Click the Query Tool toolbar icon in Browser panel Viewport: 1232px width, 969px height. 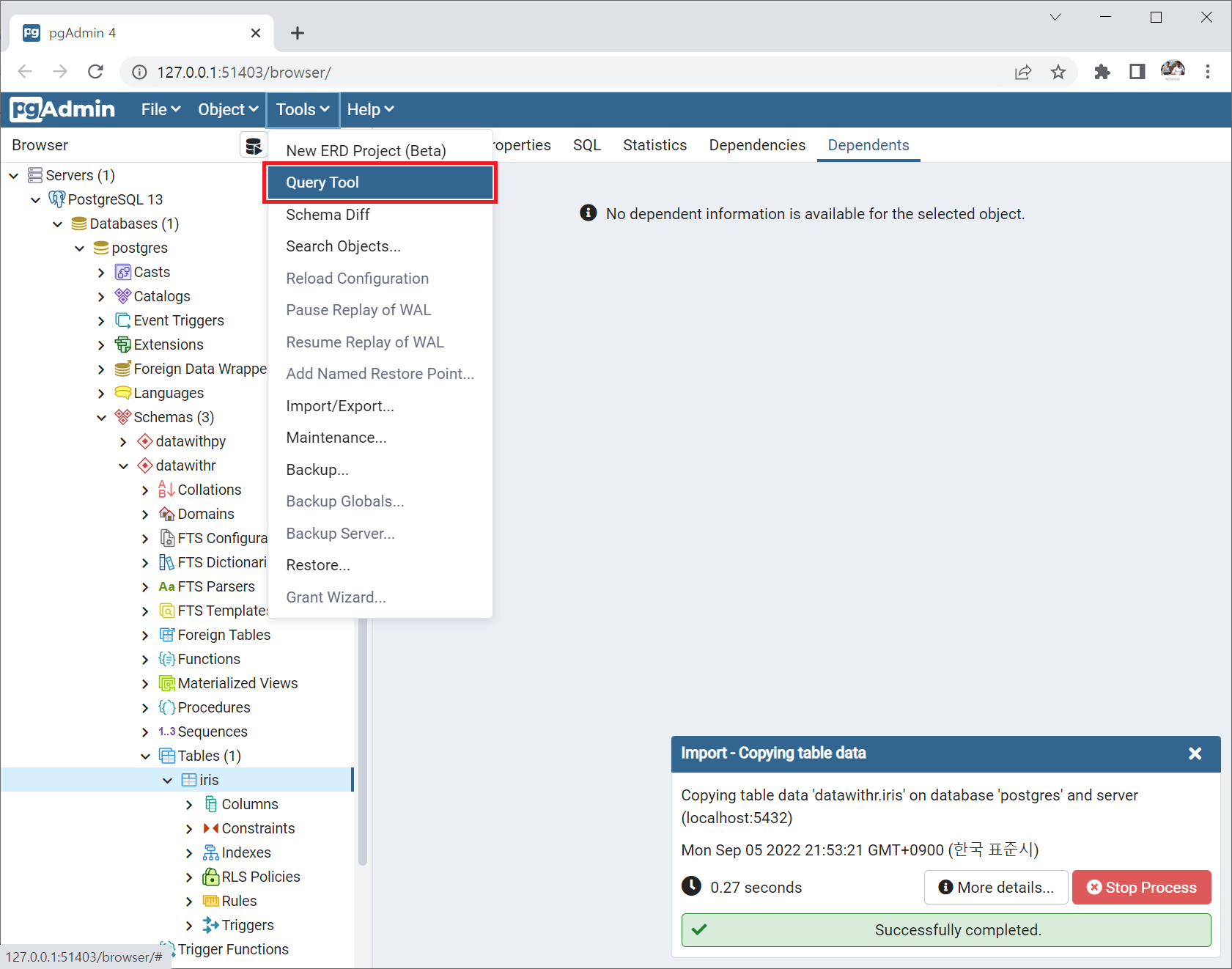254,146
